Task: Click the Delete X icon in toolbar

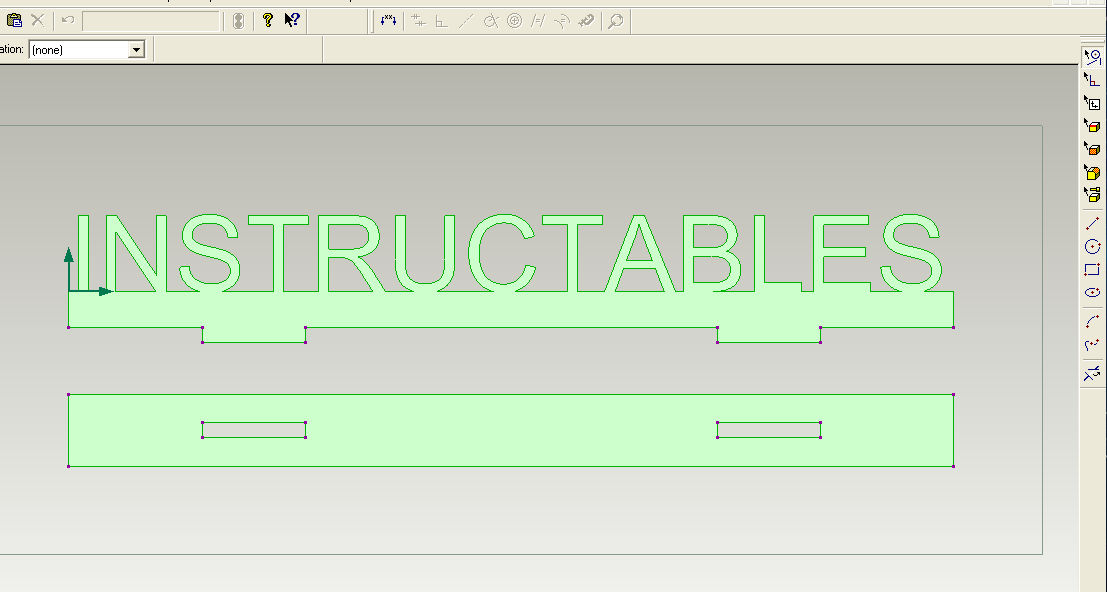Action: pyautogui.click(x=37, y=20)
